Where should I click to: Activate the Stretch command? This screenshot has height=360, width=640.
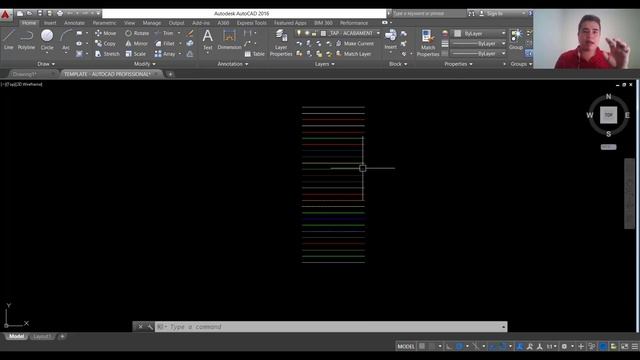[107, 54]
